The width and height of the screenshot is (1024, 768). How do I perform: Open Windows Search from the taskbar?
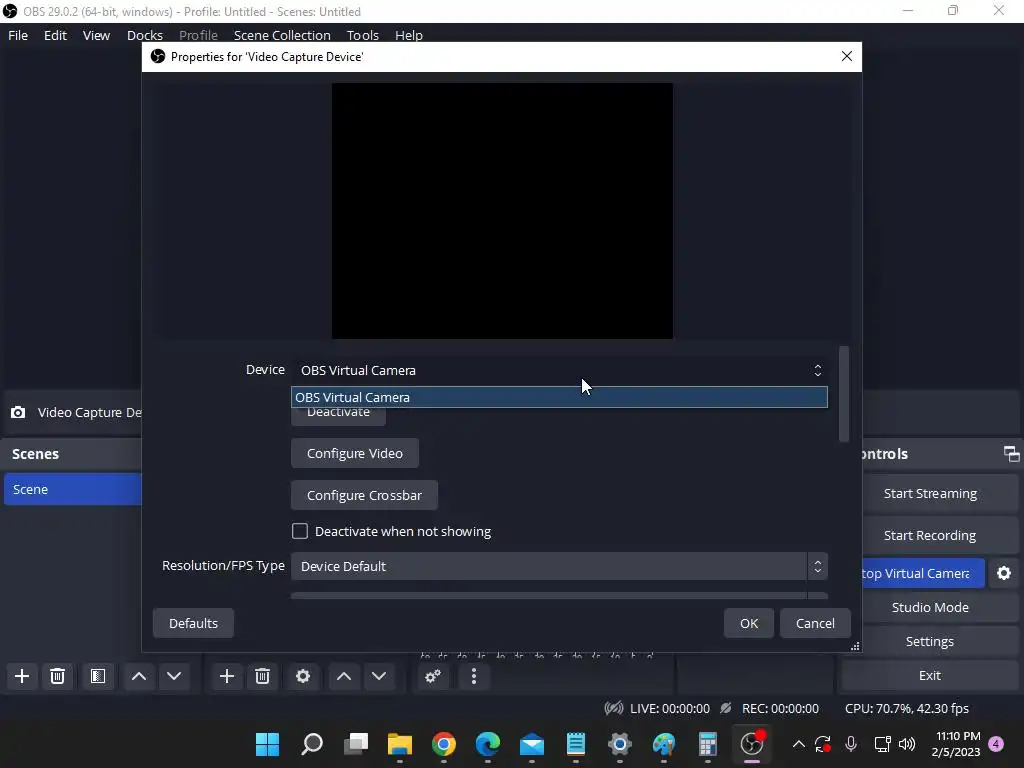pos(312,744)
